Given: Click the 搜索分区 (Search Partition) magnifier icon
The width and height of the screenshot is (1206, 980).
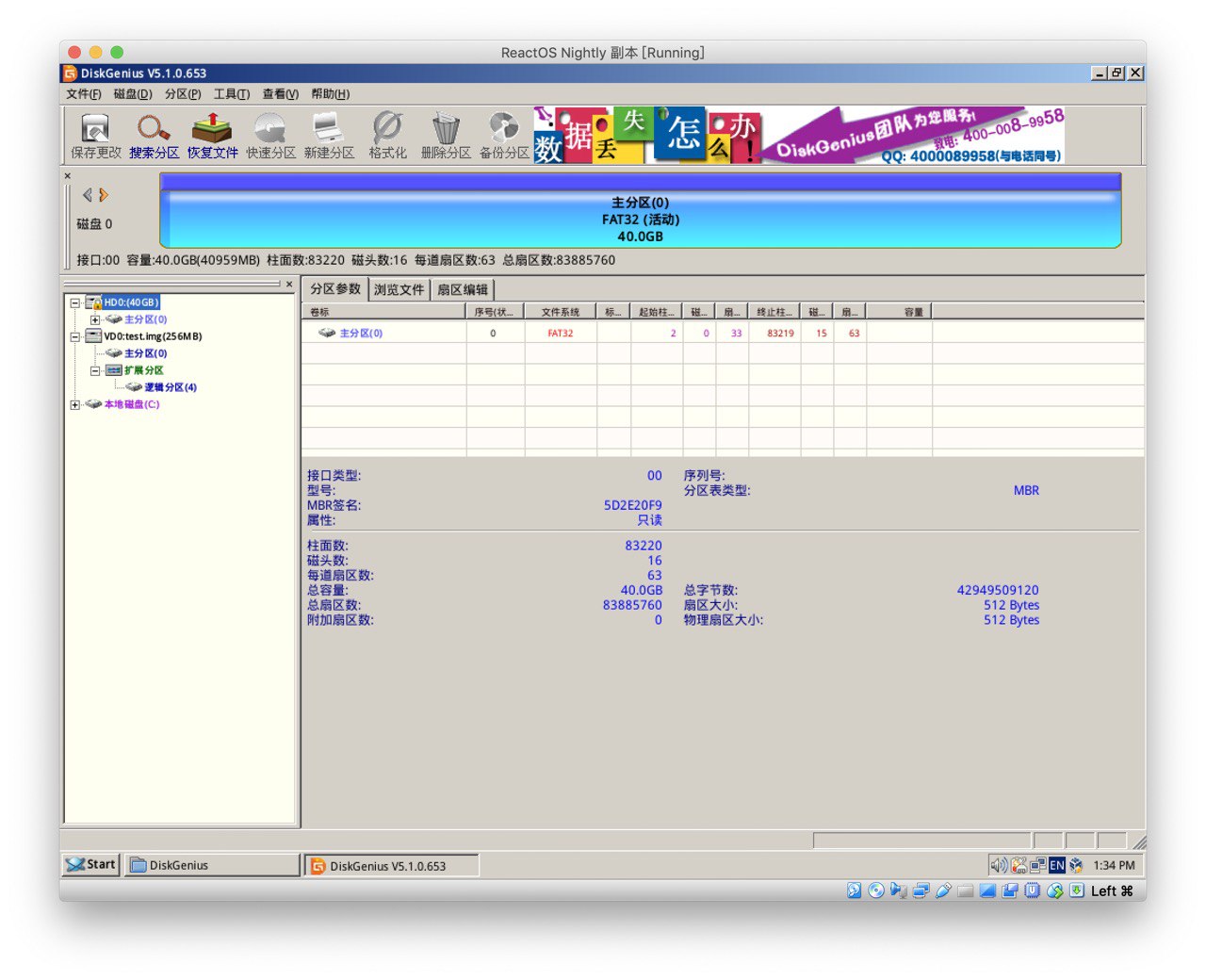Looking at the screenshot, I should click(154, 136).
